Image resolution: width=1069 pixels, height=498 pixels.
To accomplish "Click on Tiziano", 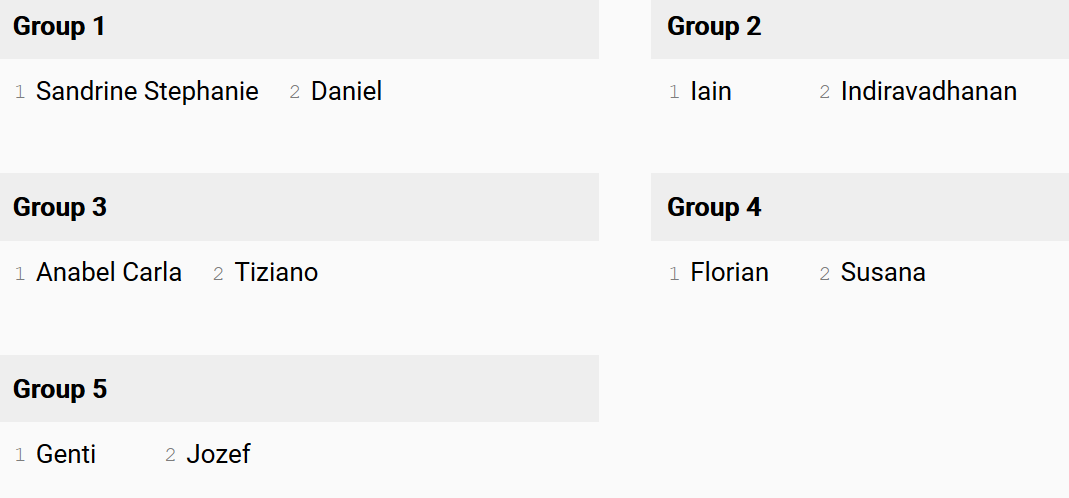I will coord(276,273).
